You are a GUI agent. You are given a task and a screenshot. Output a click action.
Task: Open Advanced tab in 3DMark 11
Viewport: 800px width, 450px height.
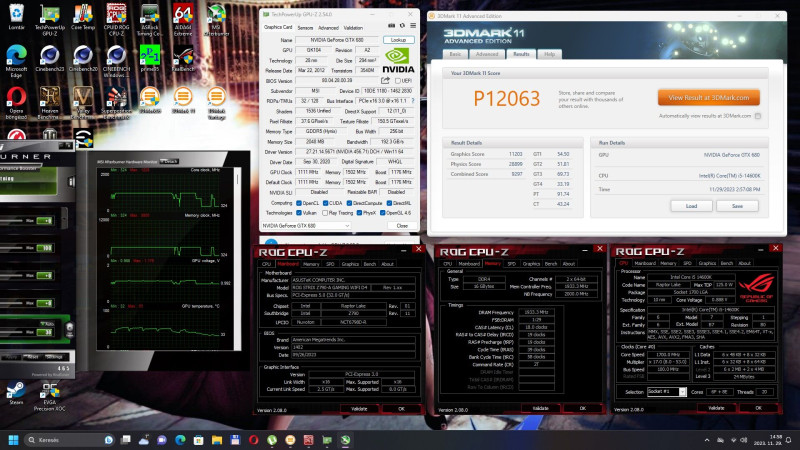pos(487,54)
